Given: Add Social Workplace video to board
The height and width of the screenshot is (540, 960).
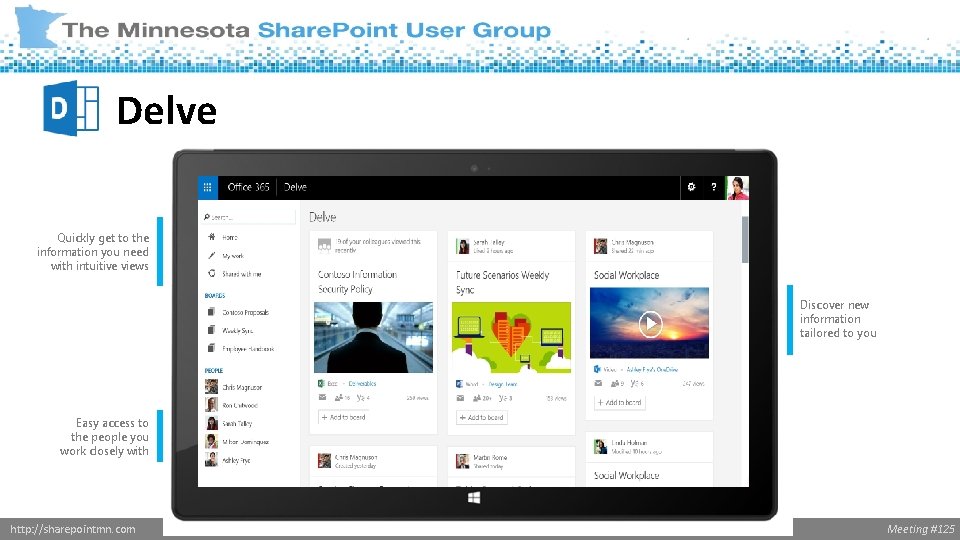Looking at the screenshot, I should tap(620, 402).
